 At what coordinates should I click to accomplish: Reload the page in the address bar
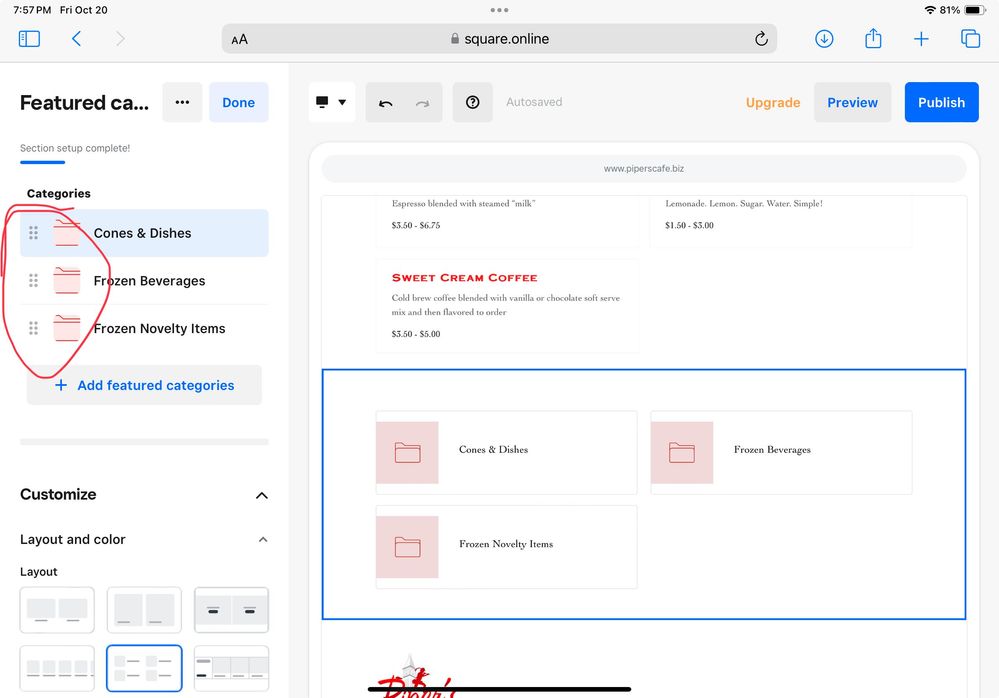761,39
